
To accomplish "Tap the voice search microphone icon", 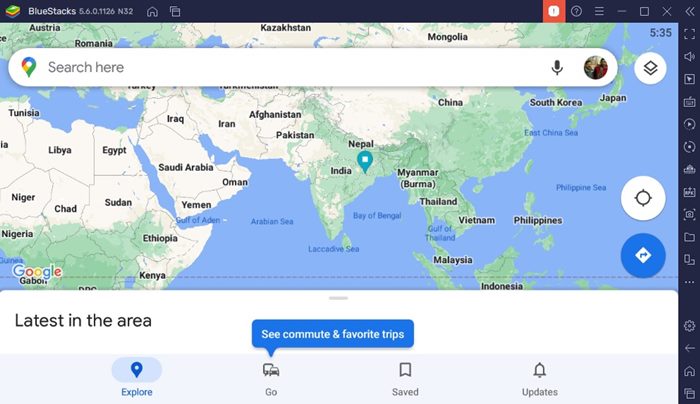I will pyautogui.click(x=557, y=67).
